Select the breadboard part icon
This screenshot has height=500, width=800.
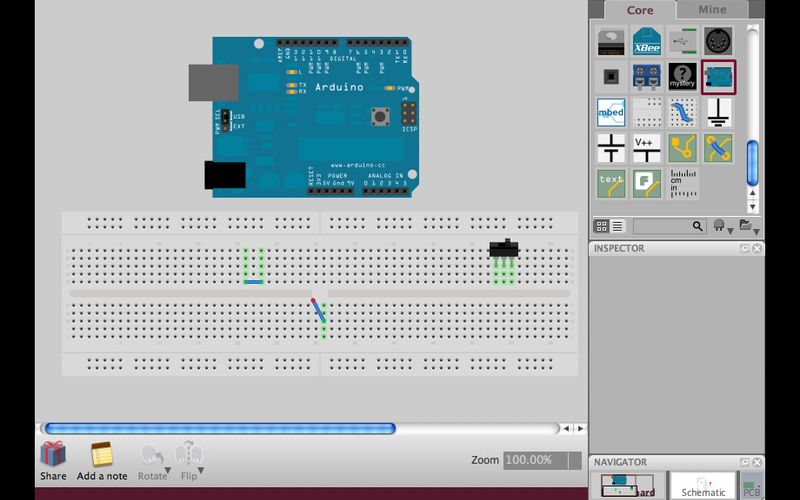point(646,113)
